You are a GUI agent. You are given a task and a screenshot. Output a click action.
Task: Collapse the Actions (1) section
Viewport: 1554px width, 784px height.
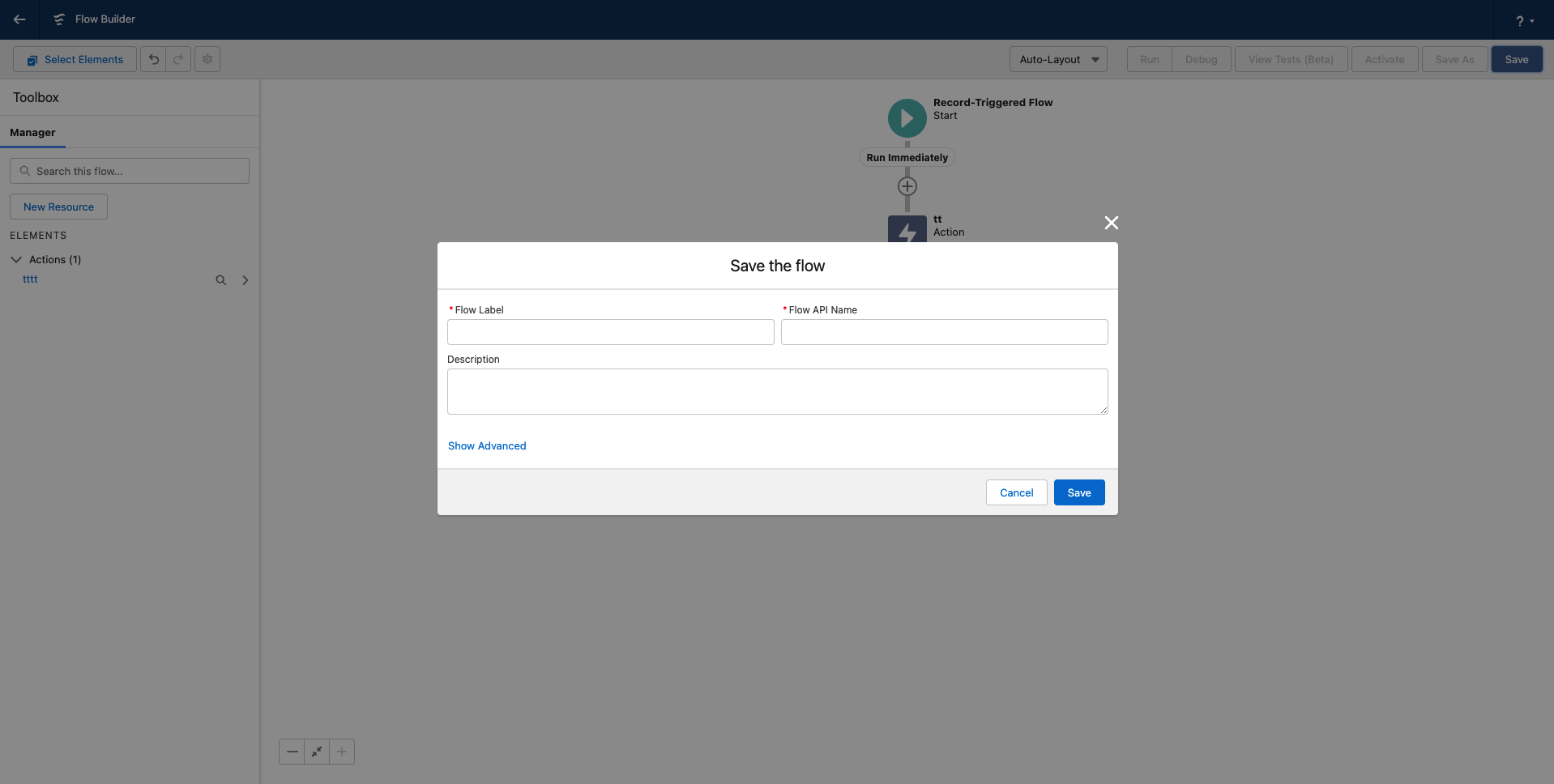pos(15,259)
